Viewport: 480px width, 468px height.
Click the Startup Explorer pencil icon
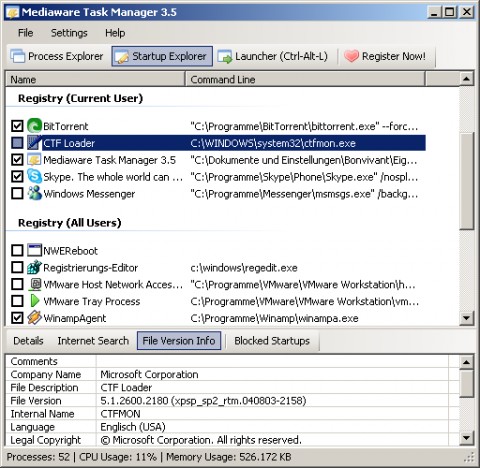(121, 56)
